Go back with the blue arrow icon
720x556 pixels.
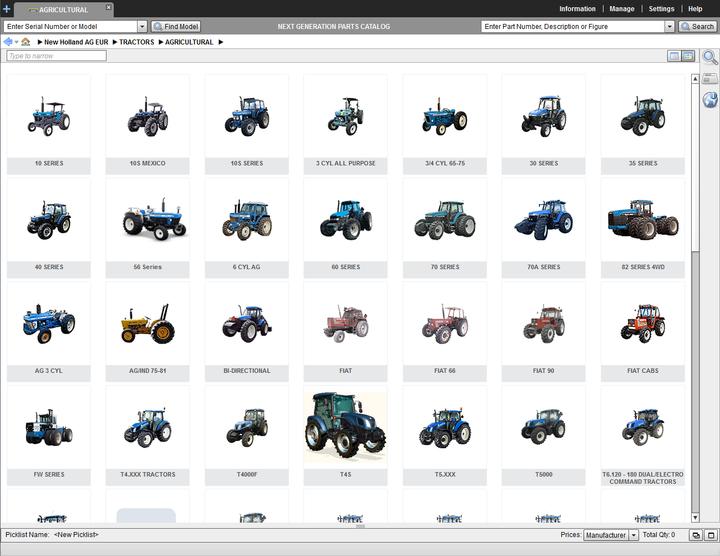[8, 42]
